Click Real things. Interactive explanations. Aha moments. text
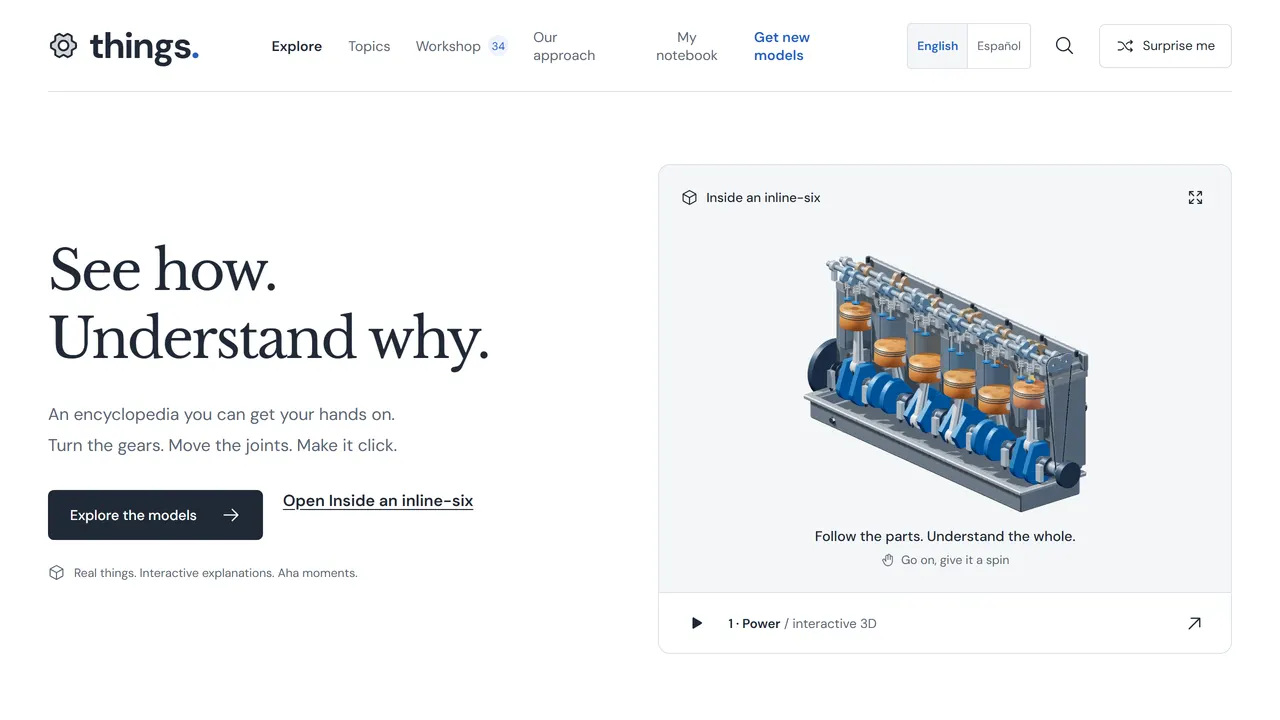The height and width of the screenshot is (720, 1280). 215,573
